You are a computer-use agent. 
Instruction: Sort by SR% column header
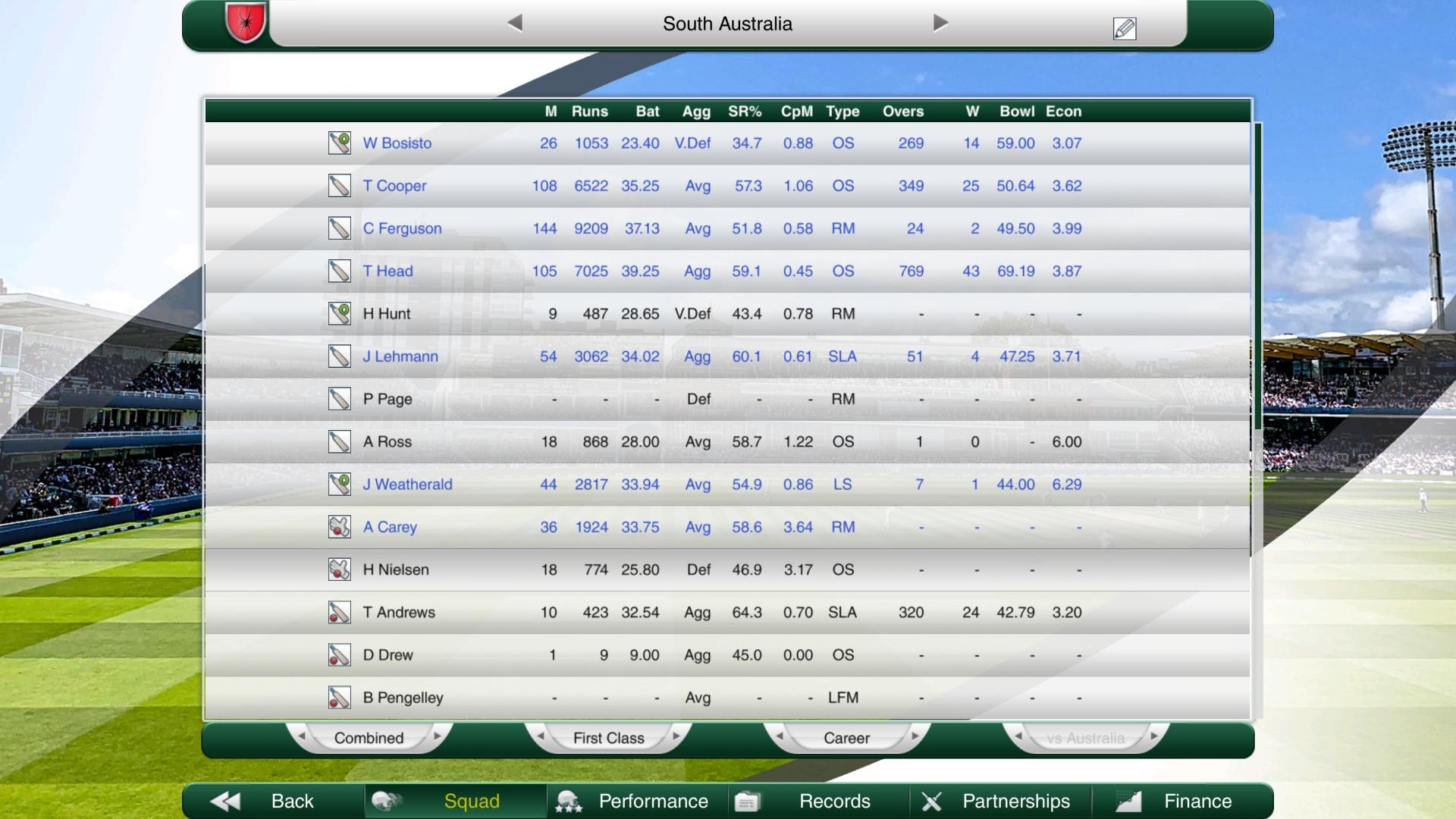745,111
